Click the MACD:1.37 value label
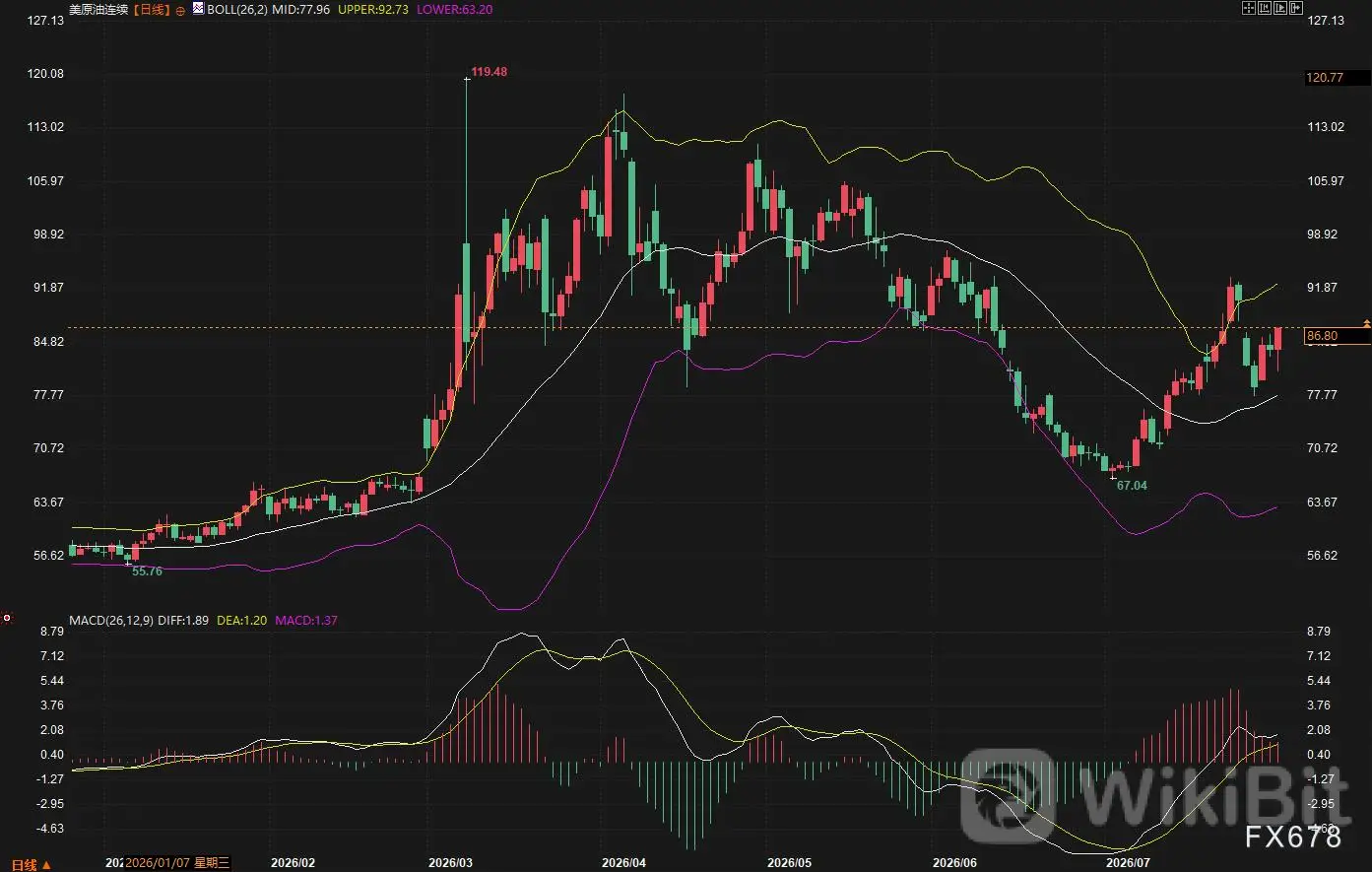1372x872 pixels. pyautogui.click(x=306, y=621)
